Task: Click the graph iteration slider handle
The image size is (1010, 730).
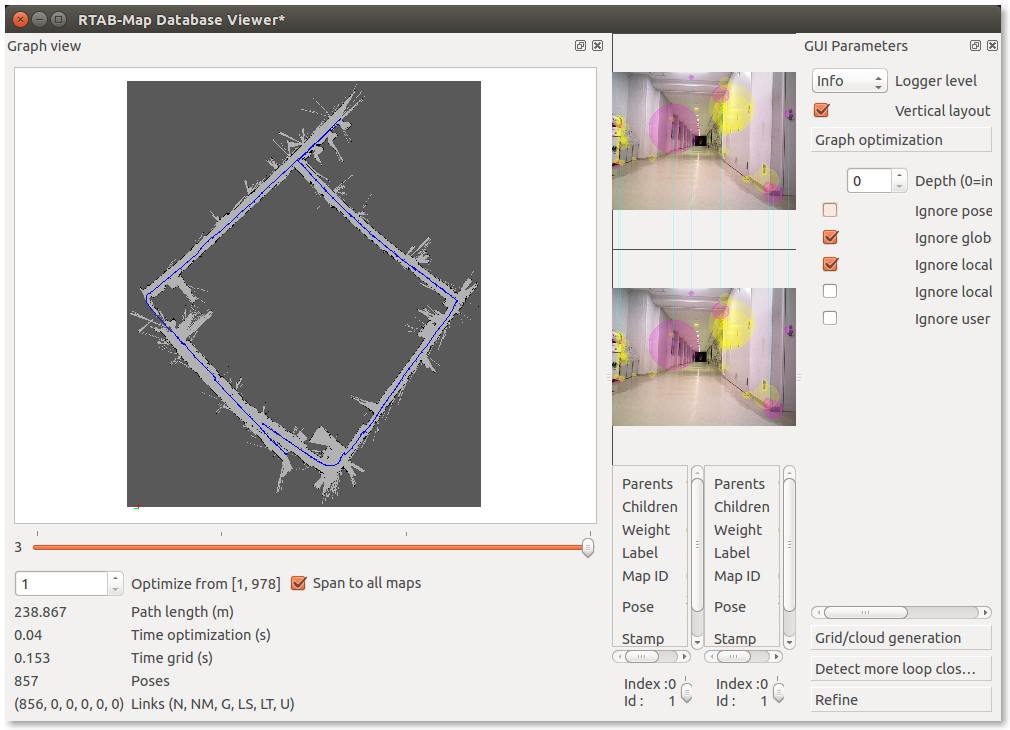Action: click(588, 547)
